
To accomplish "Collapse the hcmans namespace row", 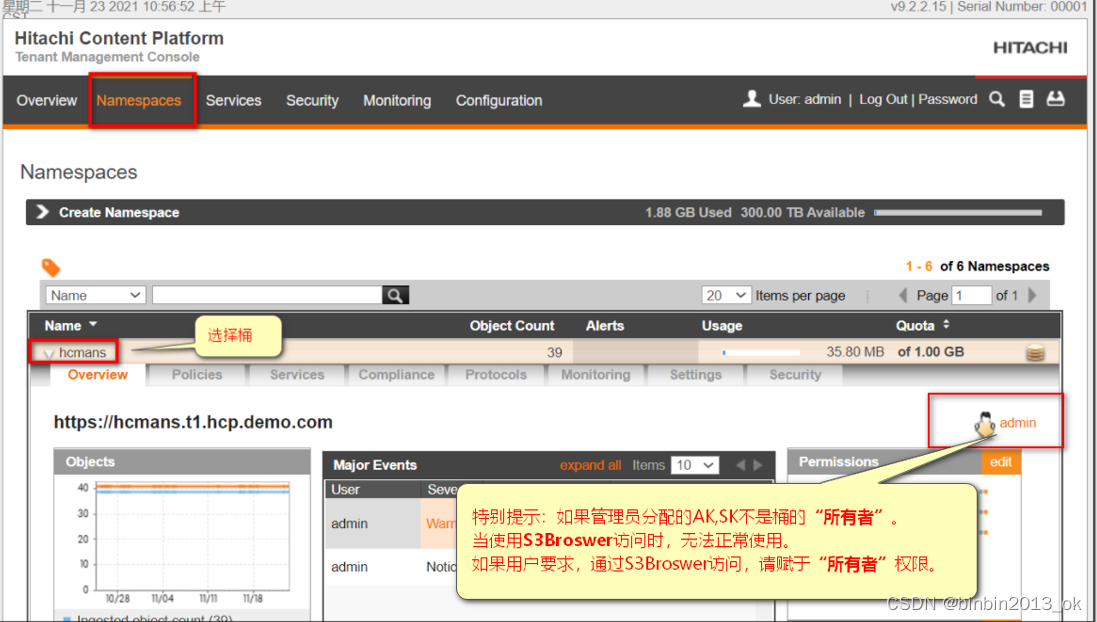I will pos(49,353).
